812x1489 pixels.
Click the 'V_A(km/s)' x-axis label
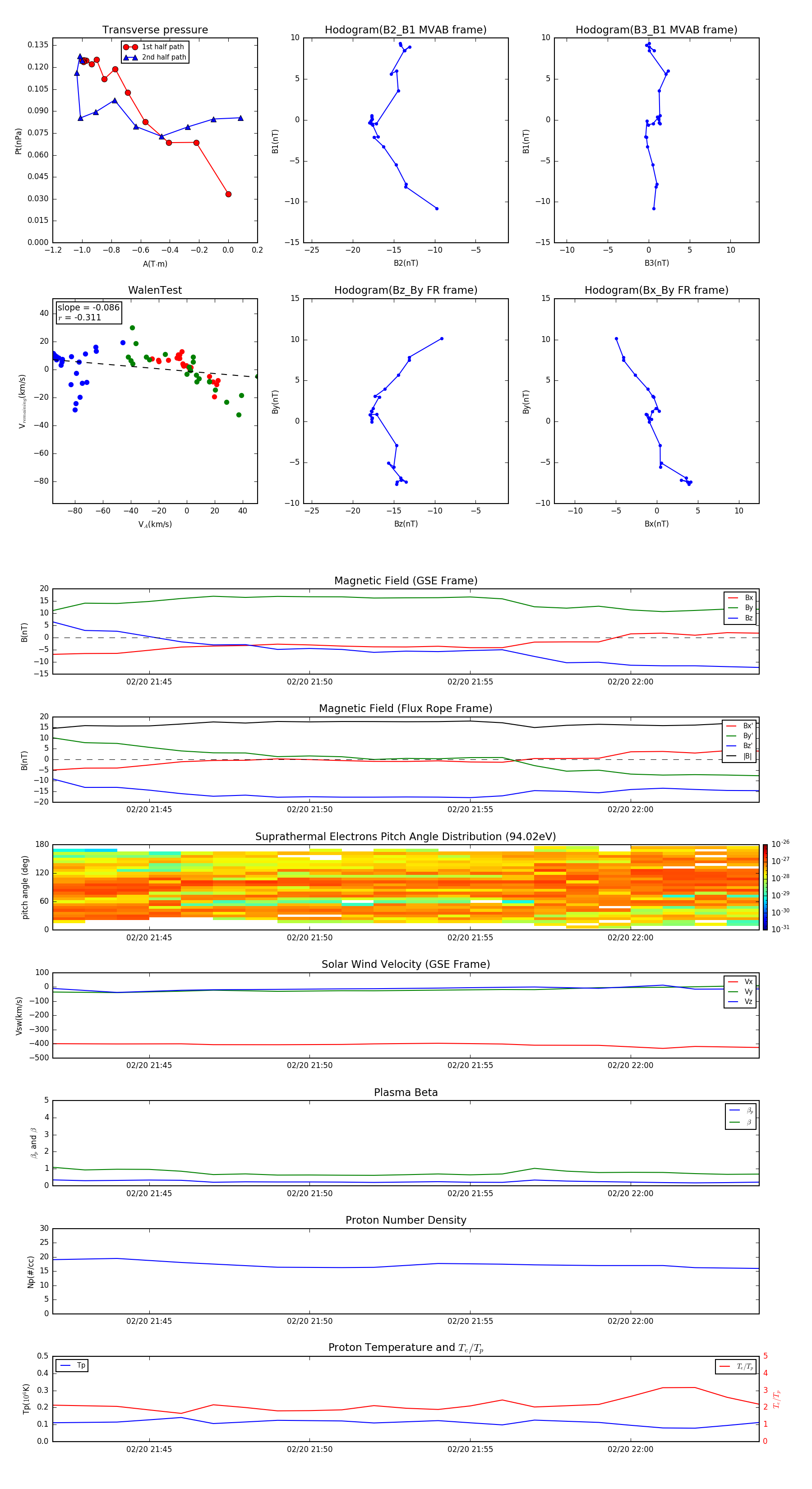155,524
